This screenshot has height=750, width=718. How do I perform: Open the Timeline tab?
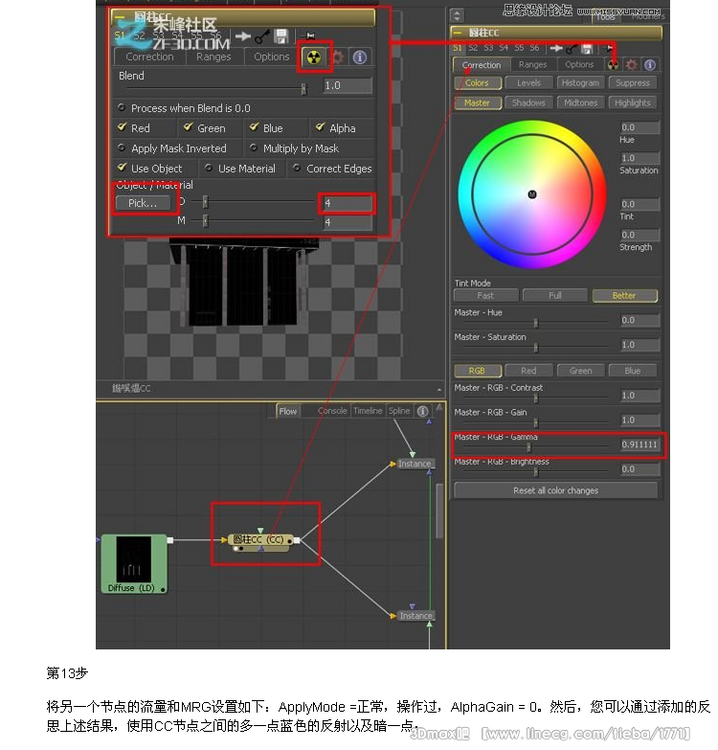[367, 411]
